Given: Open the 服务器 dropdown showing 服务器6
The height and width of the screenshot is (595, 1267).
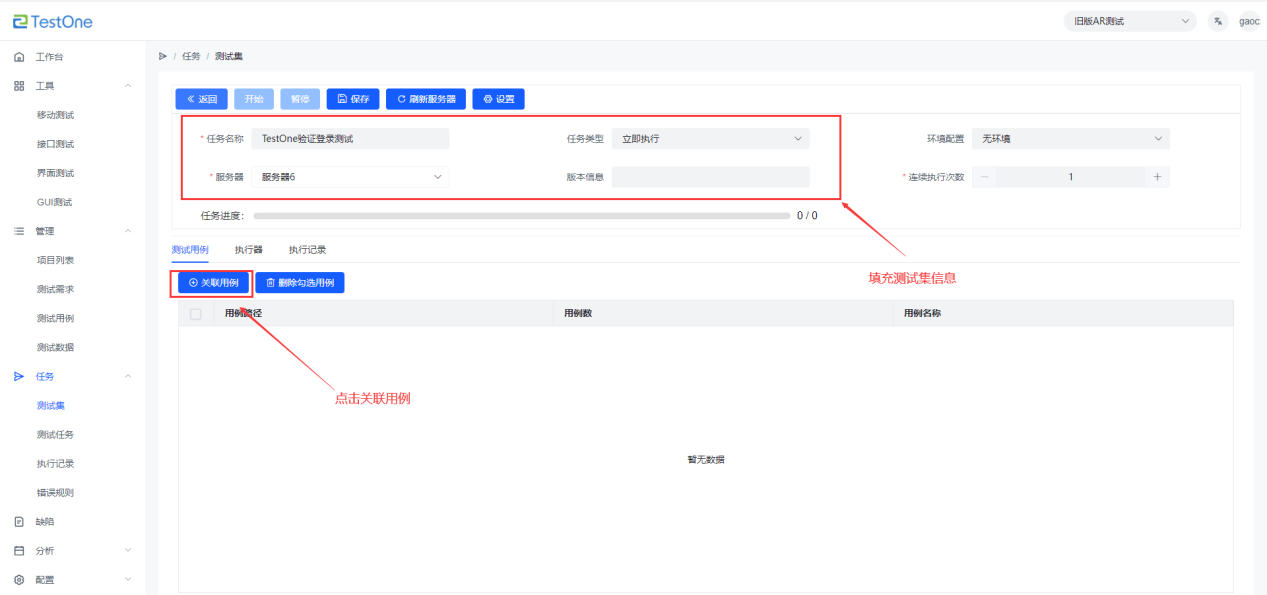Looking at the screenshot, I should (x=350, y=177).
